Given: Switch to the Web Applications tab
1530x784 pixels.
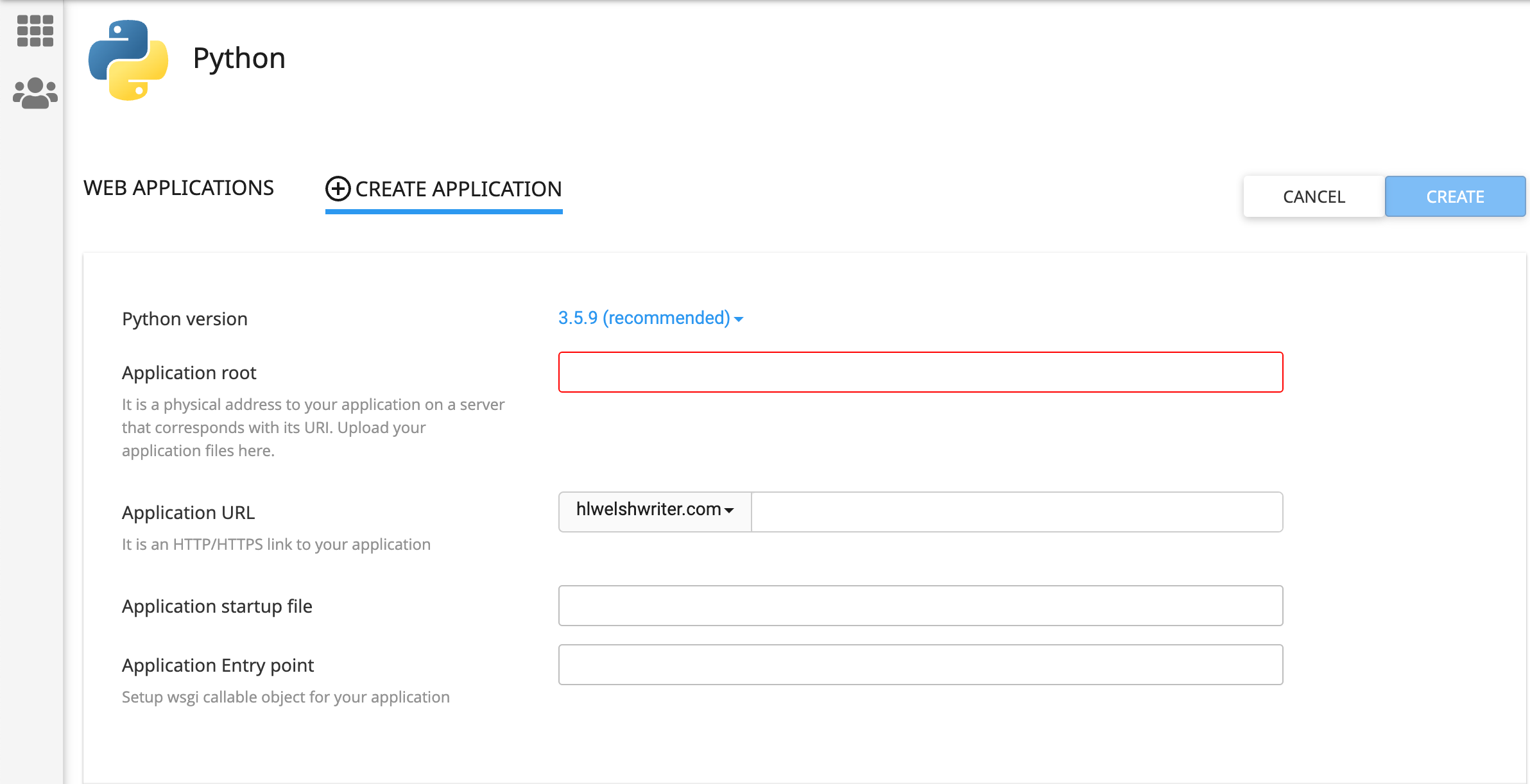Looking at the screenshot, I should 178,188.
